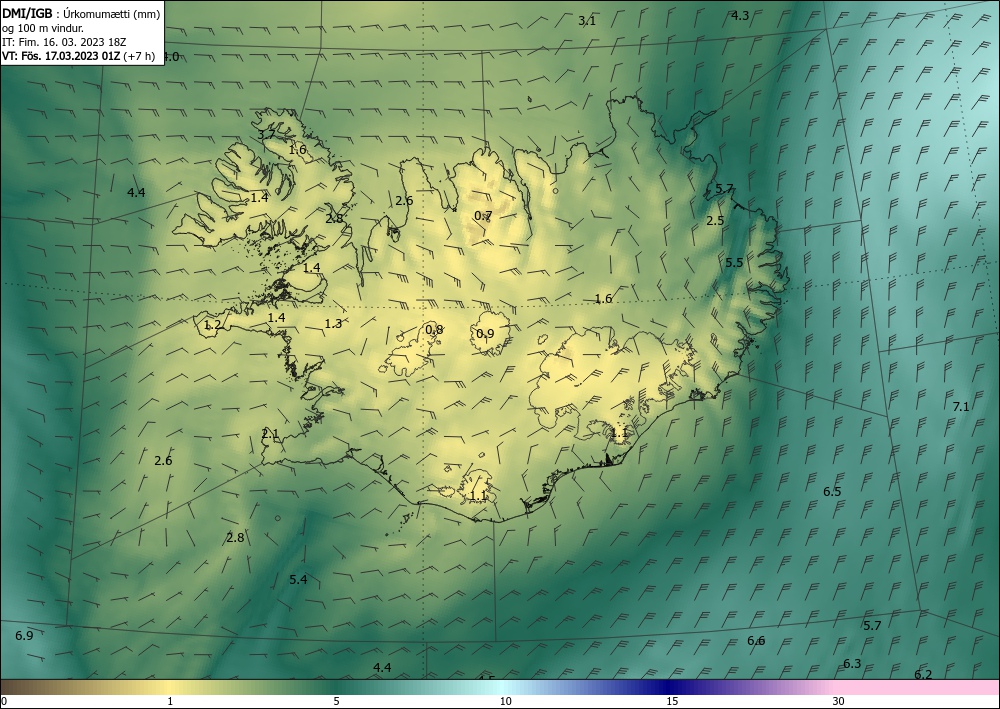Click the 0 tick label on the color scale
The width and height of the screenshot is (1000, 709).
pos(4,701)
